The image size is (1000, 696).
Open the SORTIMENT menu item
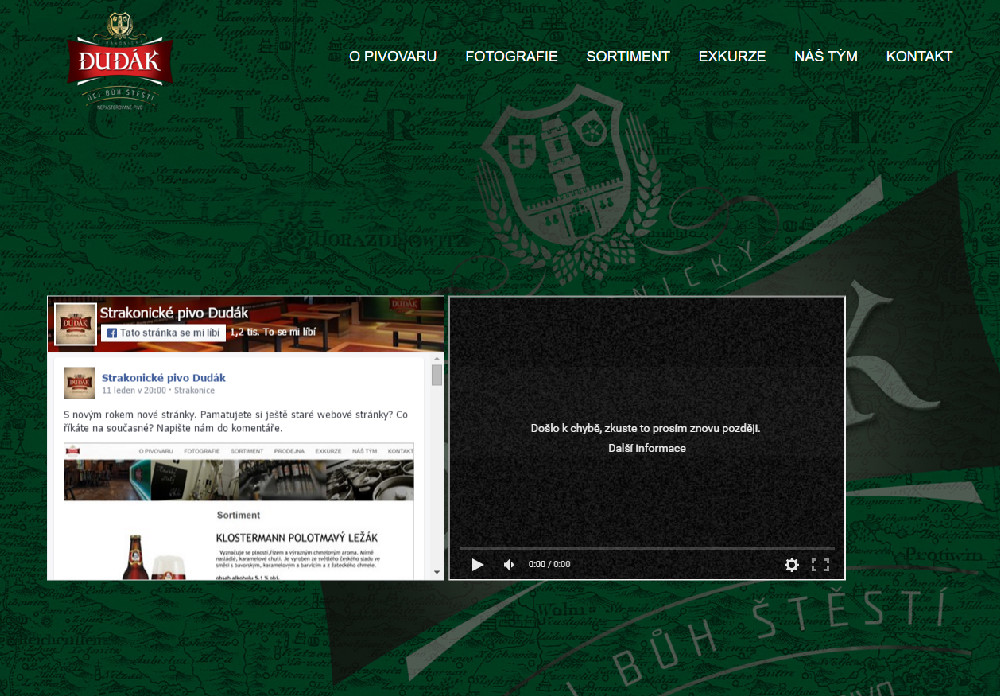click(628, 56)
